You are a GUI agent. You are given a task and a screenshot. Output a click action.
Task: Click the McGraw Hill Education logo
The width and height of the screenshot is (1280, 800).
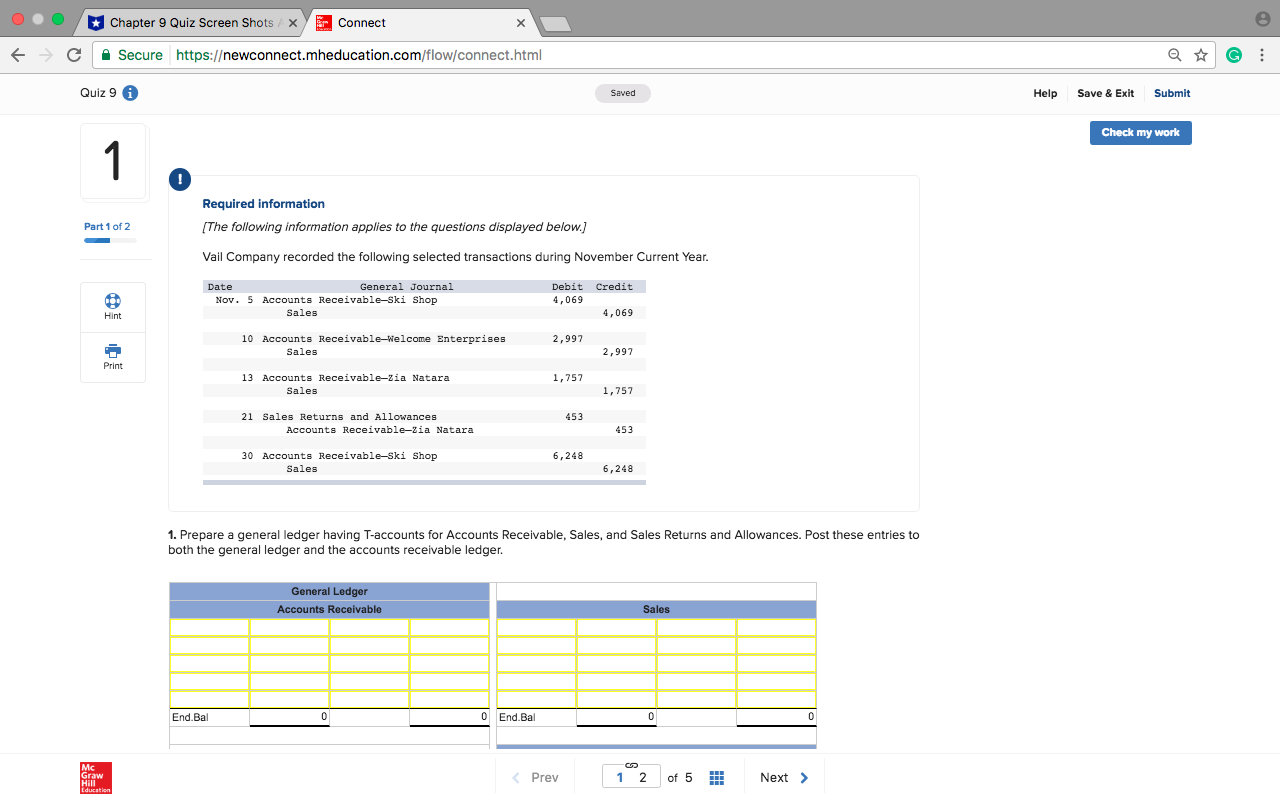95,776
